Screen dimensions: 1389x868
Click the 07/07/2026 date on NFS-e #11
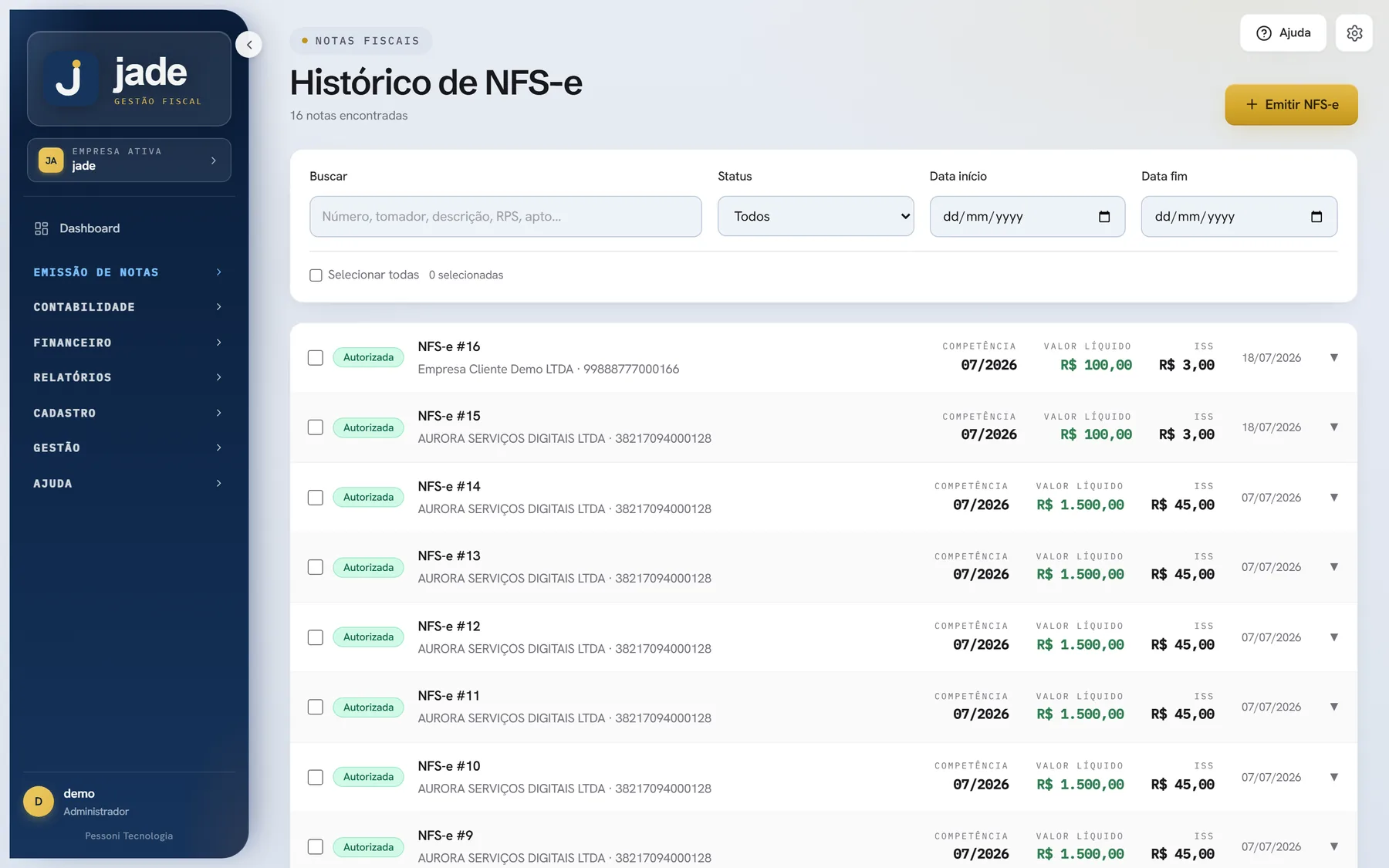pos(1271,707)
